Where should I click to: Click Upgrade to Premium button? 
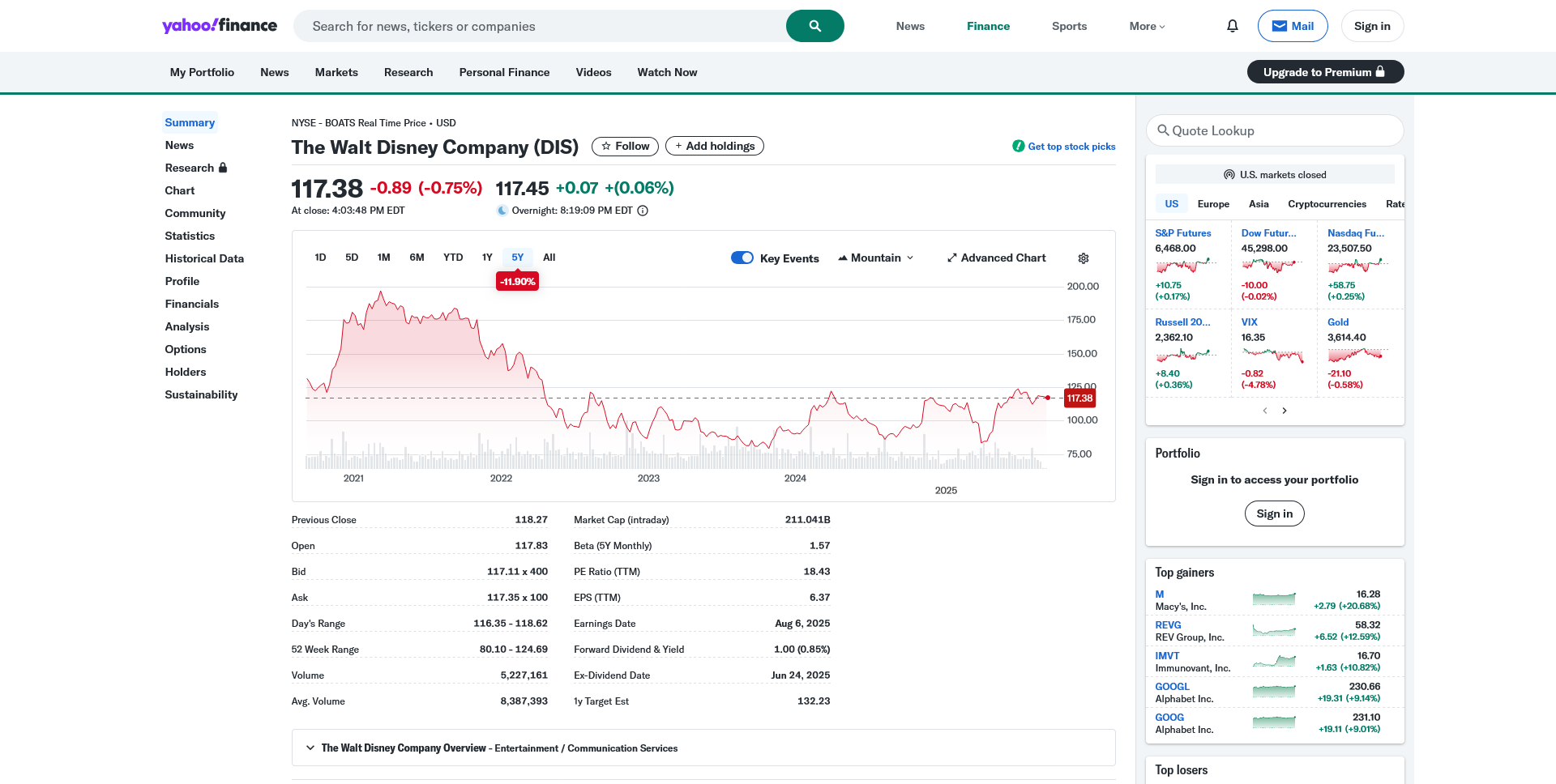pos(1325,72)
